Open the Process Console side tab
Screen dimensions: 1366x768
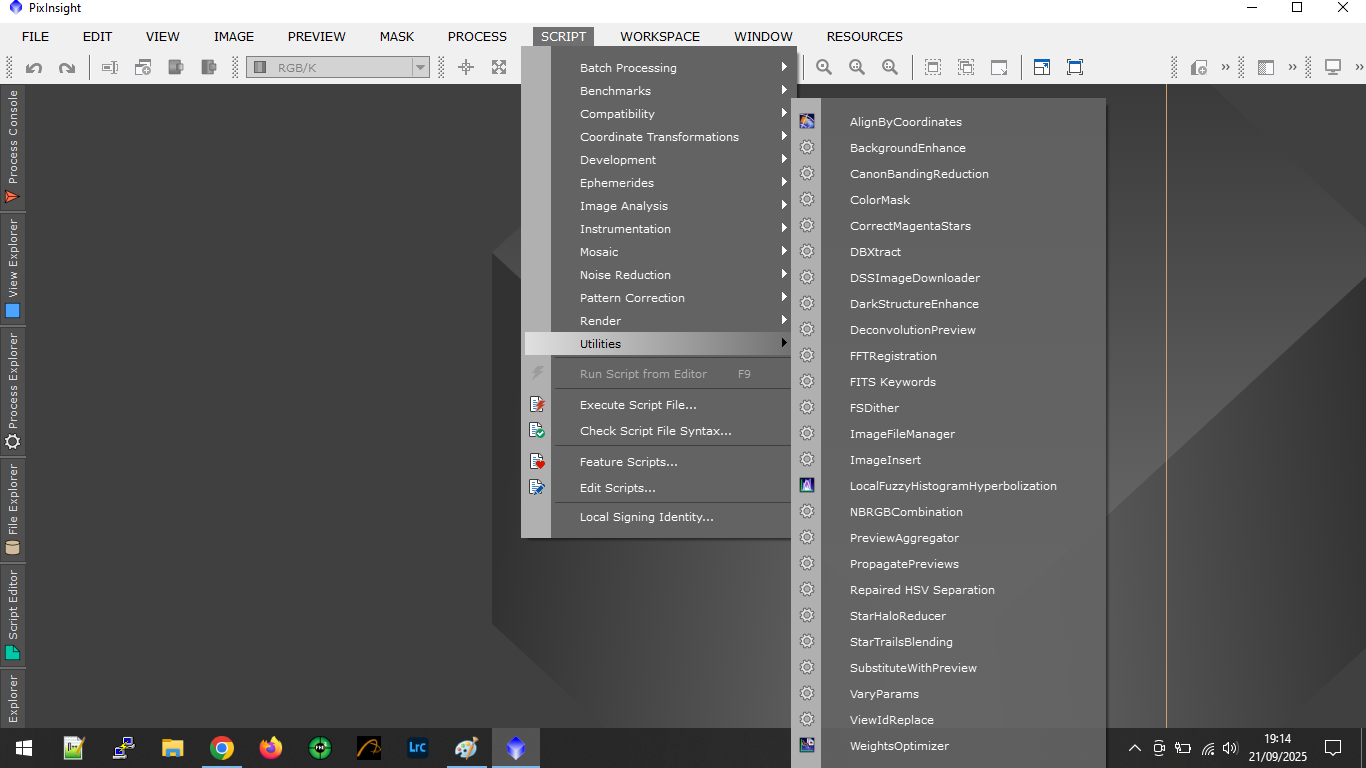[x=13, y=146]
